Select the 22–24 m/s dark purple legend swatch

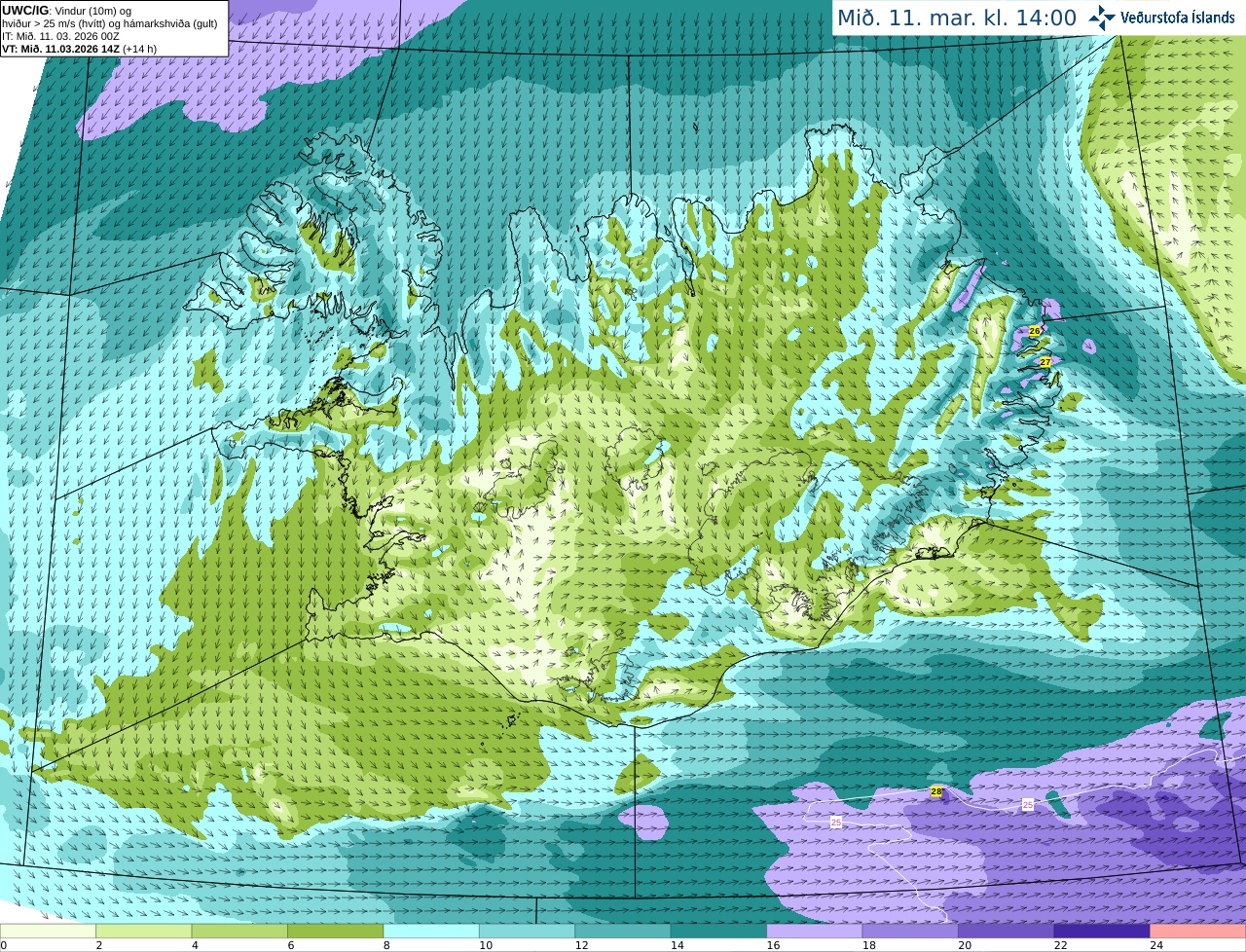[1103, 932]
